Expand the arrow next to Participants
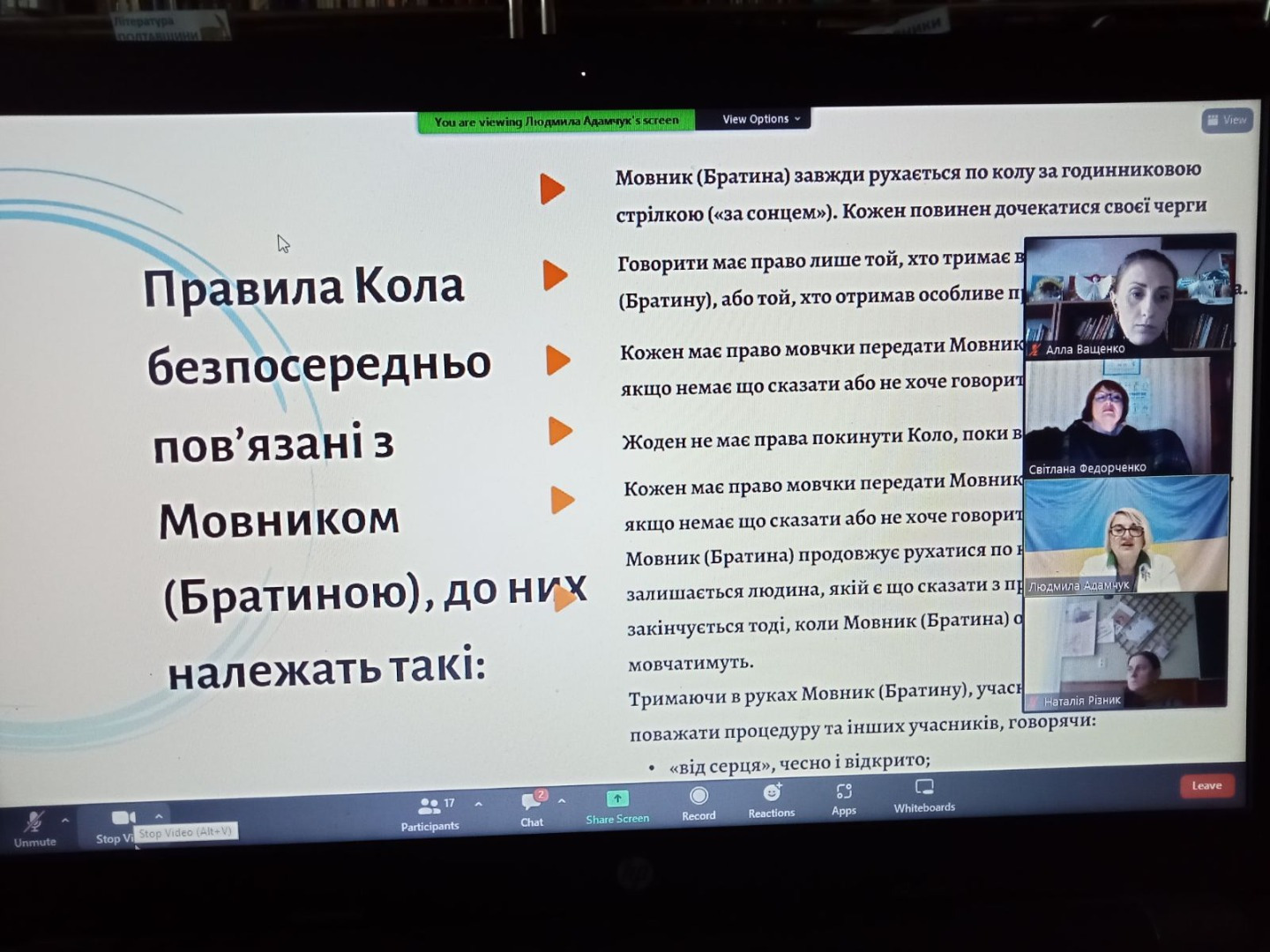This screenshot has width=1270, height=952. click(x=478, y=804)
